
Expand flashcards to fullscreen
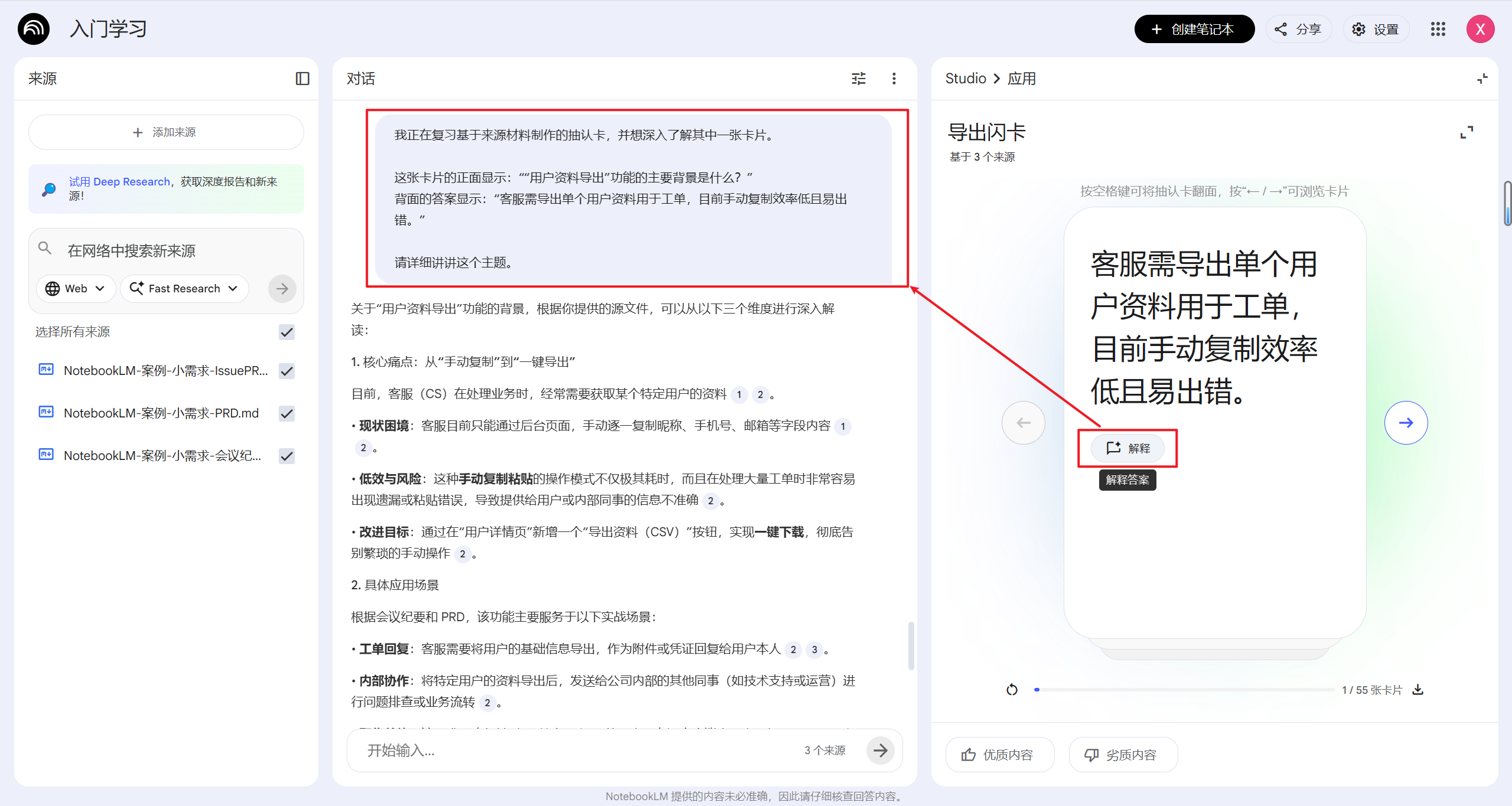click(x=1467, y=132)
